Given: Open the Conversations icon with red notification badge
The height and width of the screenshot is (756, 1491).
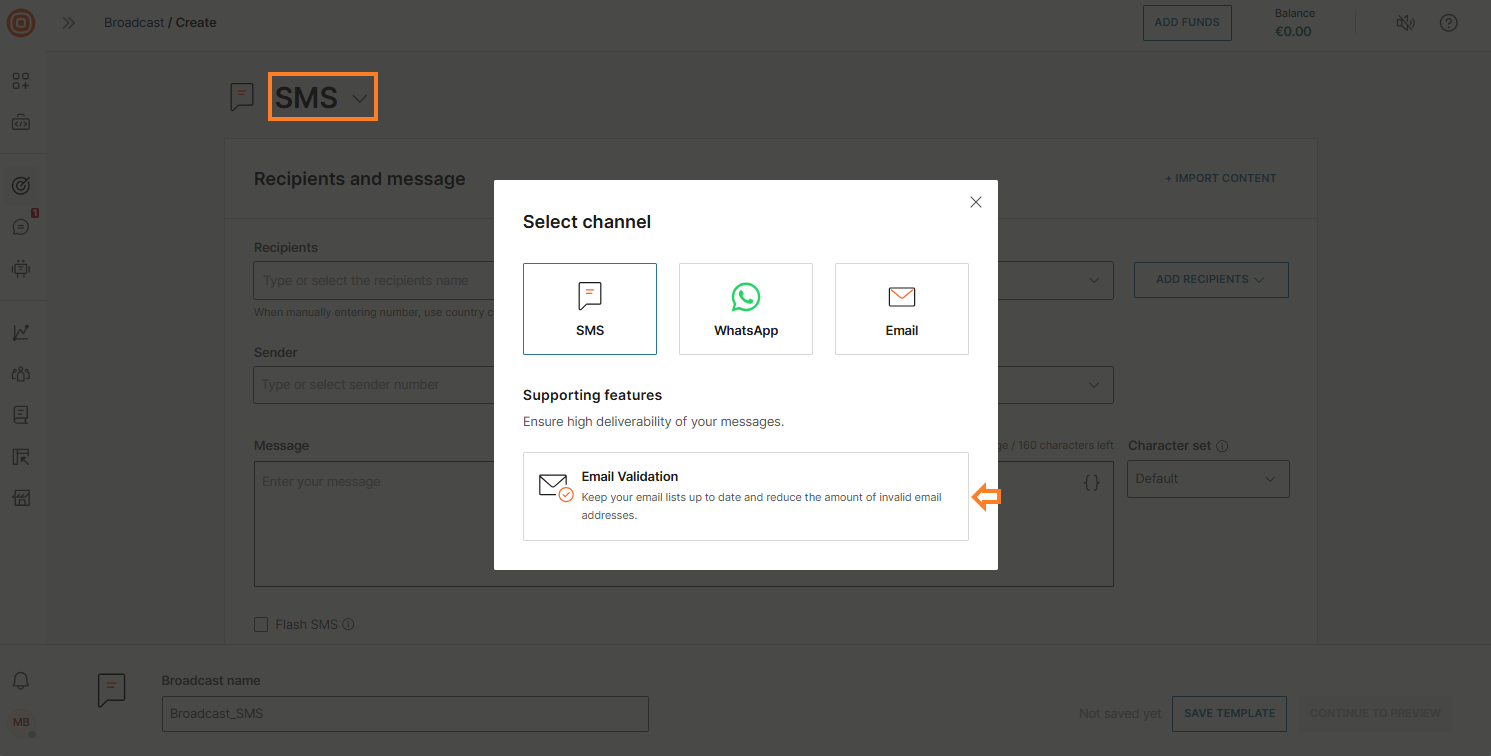Looking at the screenshot, I should pyautogui.click(x=22, y=227).
